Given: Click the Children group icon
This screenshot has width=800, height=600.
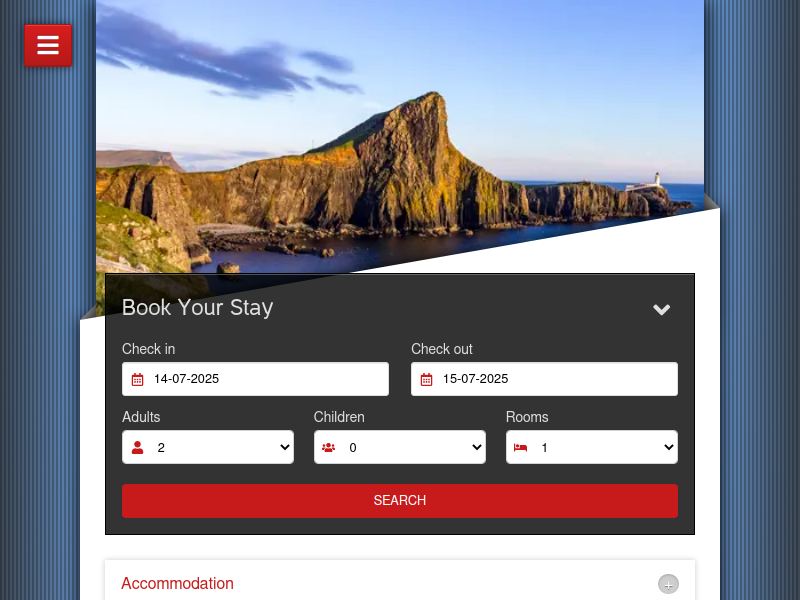Looking at the screenshot, I should [329, 447].
